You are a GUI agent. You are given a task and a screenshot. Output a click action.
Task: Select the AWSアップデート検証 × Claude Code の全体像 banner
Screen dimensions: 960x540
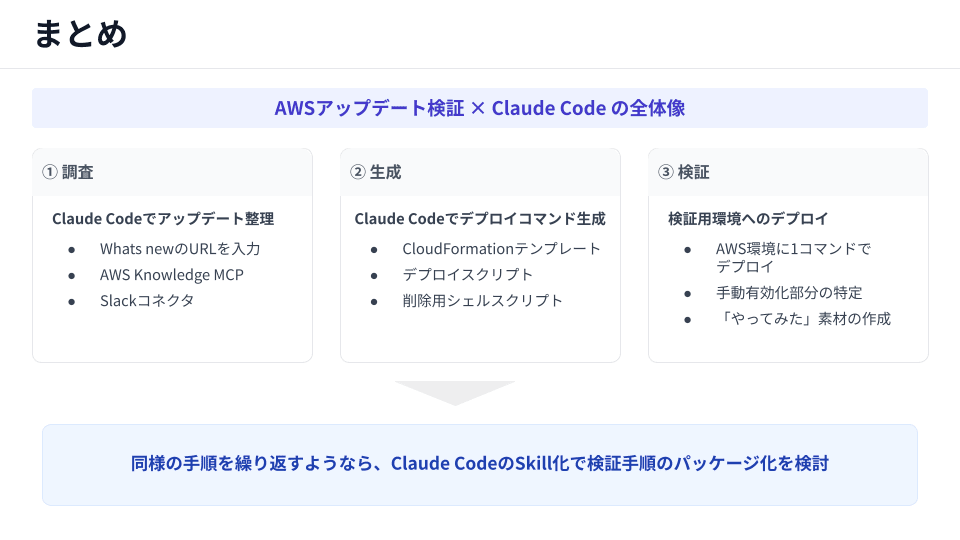480,108
